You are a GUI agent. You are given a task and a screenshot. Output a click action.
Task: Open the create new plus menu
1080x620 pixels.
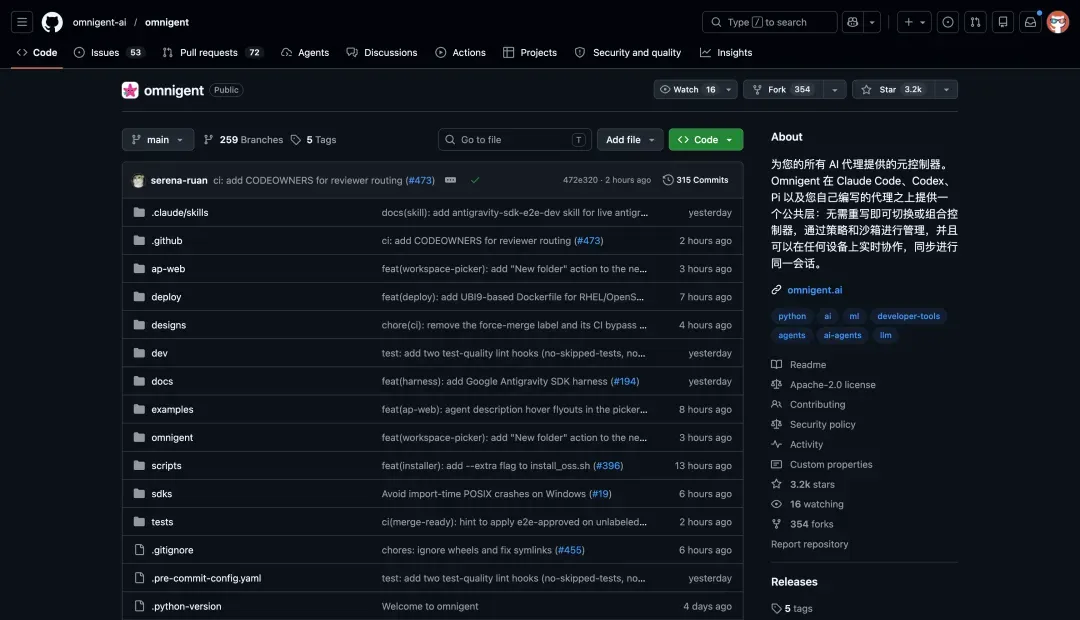(915, 22)
